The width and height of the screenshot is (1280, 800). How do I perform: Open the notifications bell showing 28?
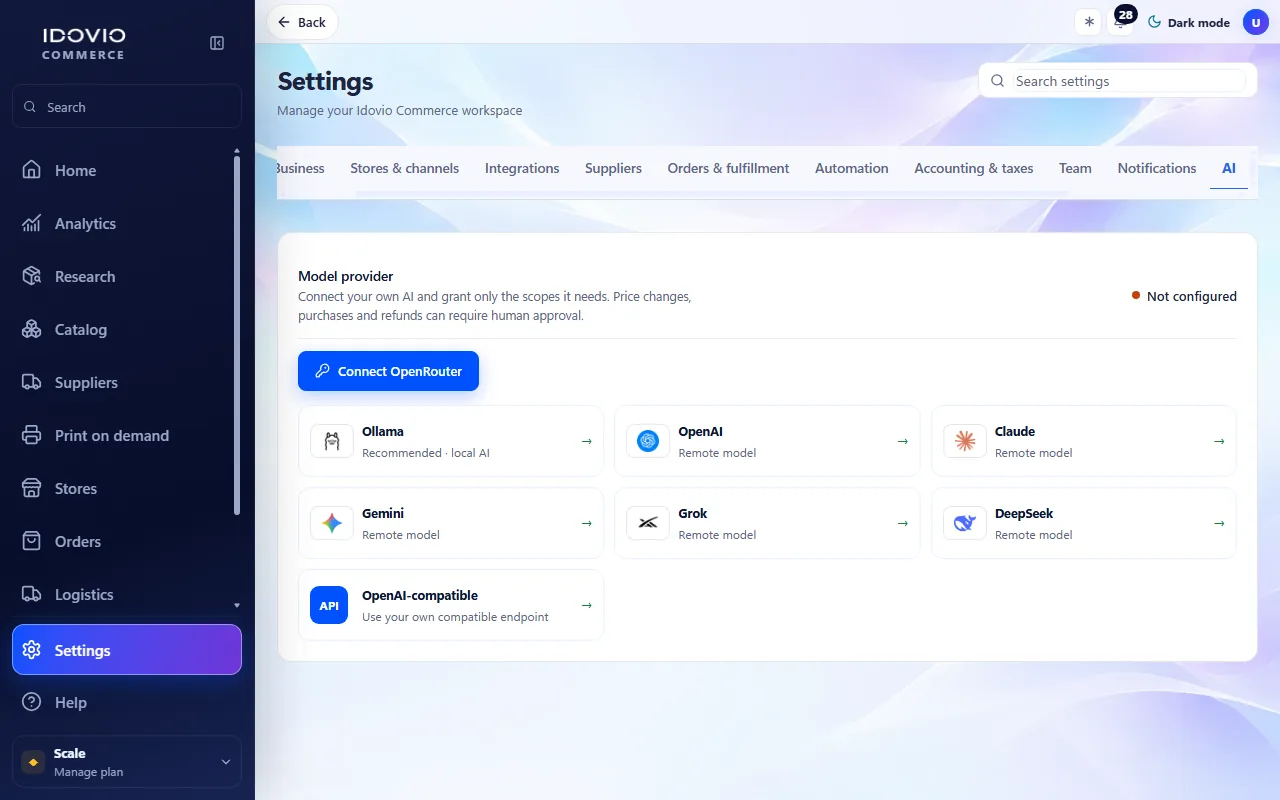1122,22
